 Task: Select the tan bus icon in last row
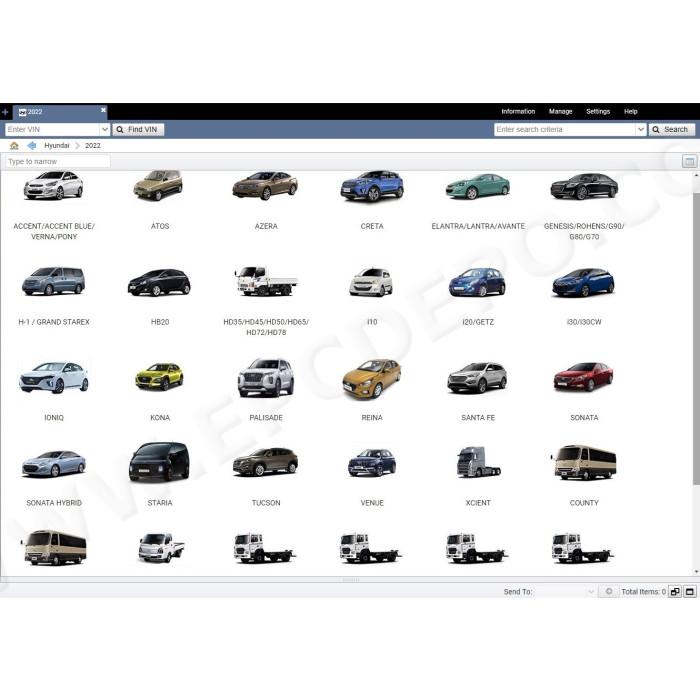click(54, 547)
